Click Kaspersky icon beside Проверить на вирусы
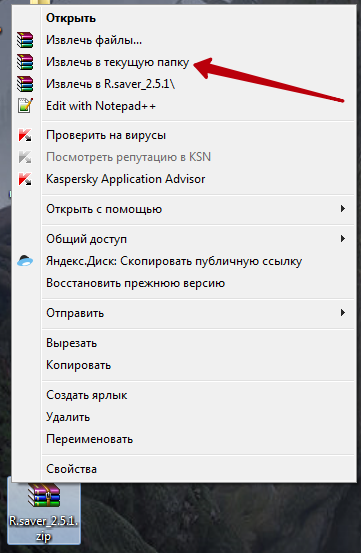 [25, 135]
